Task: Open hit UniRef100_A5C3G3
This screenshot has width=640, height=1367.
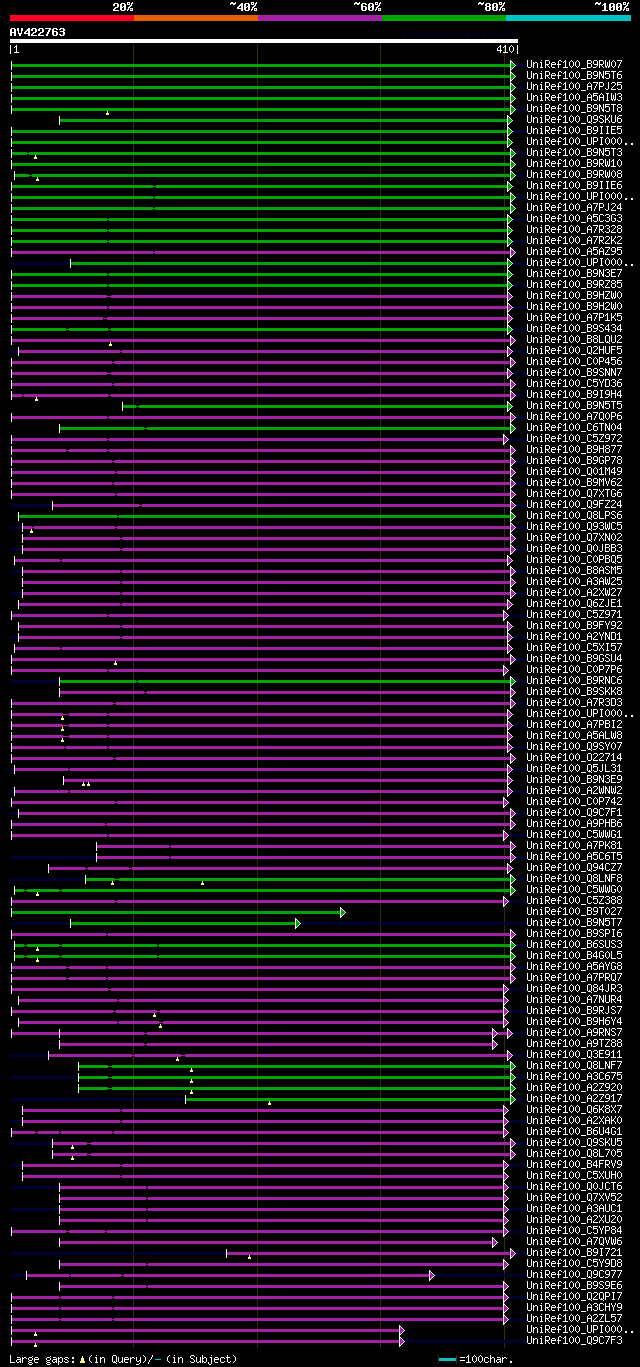Action: point(574,219)
